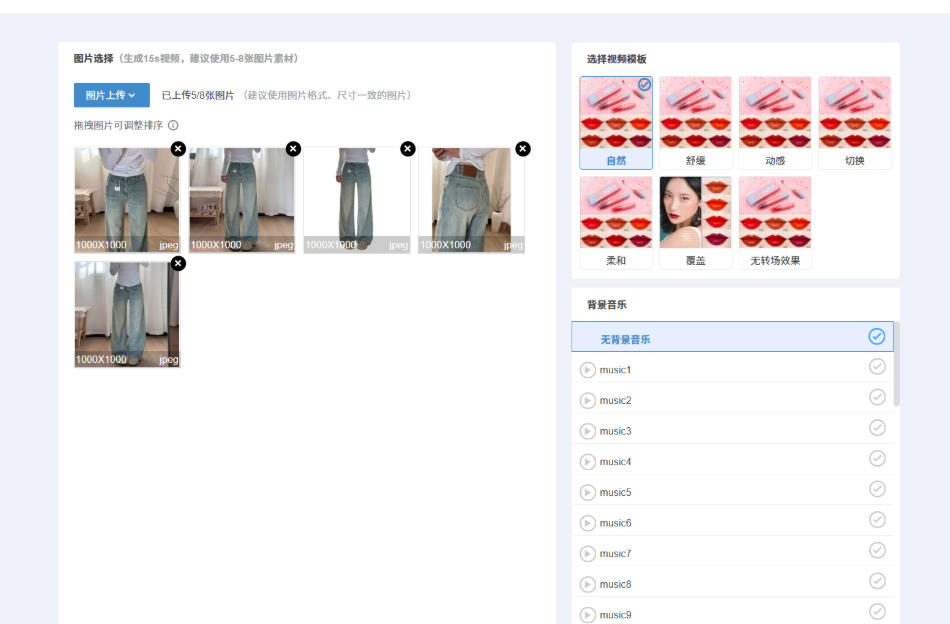Screen dimensions: 950x624
Task: Tick the check circle for music8
Action: click(877, 580)
